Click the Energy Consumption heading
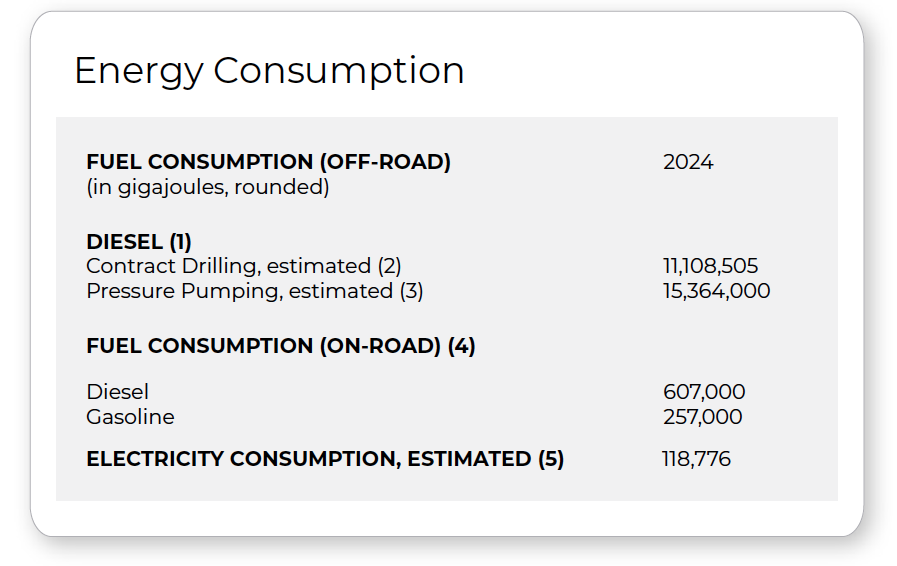 pos(269,71)
